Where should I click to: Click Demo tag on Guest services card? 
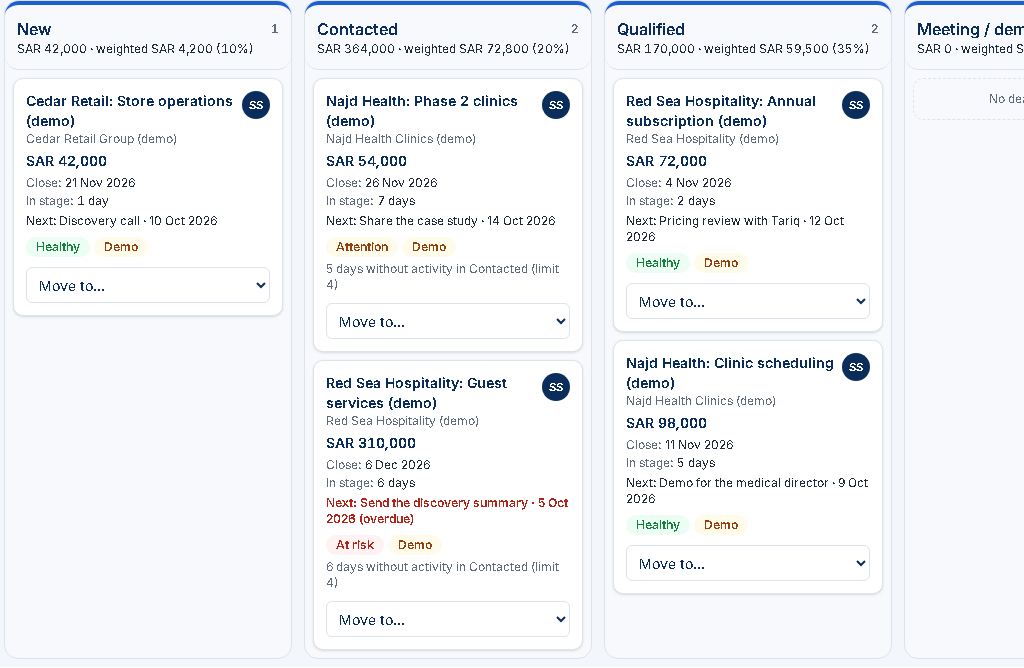coord(415,545)
